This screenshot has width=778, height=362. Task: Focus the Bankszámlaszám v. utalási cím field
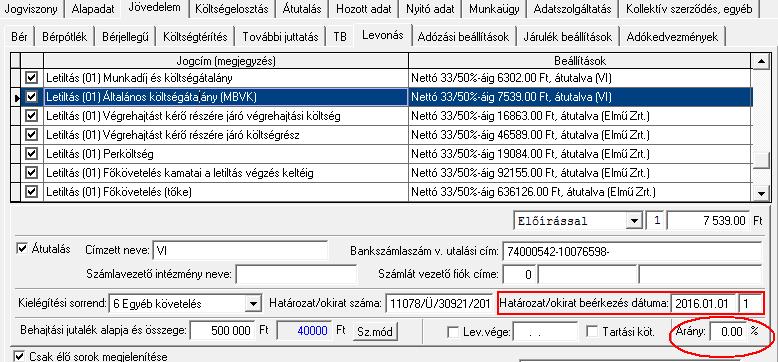pos(632,251)
